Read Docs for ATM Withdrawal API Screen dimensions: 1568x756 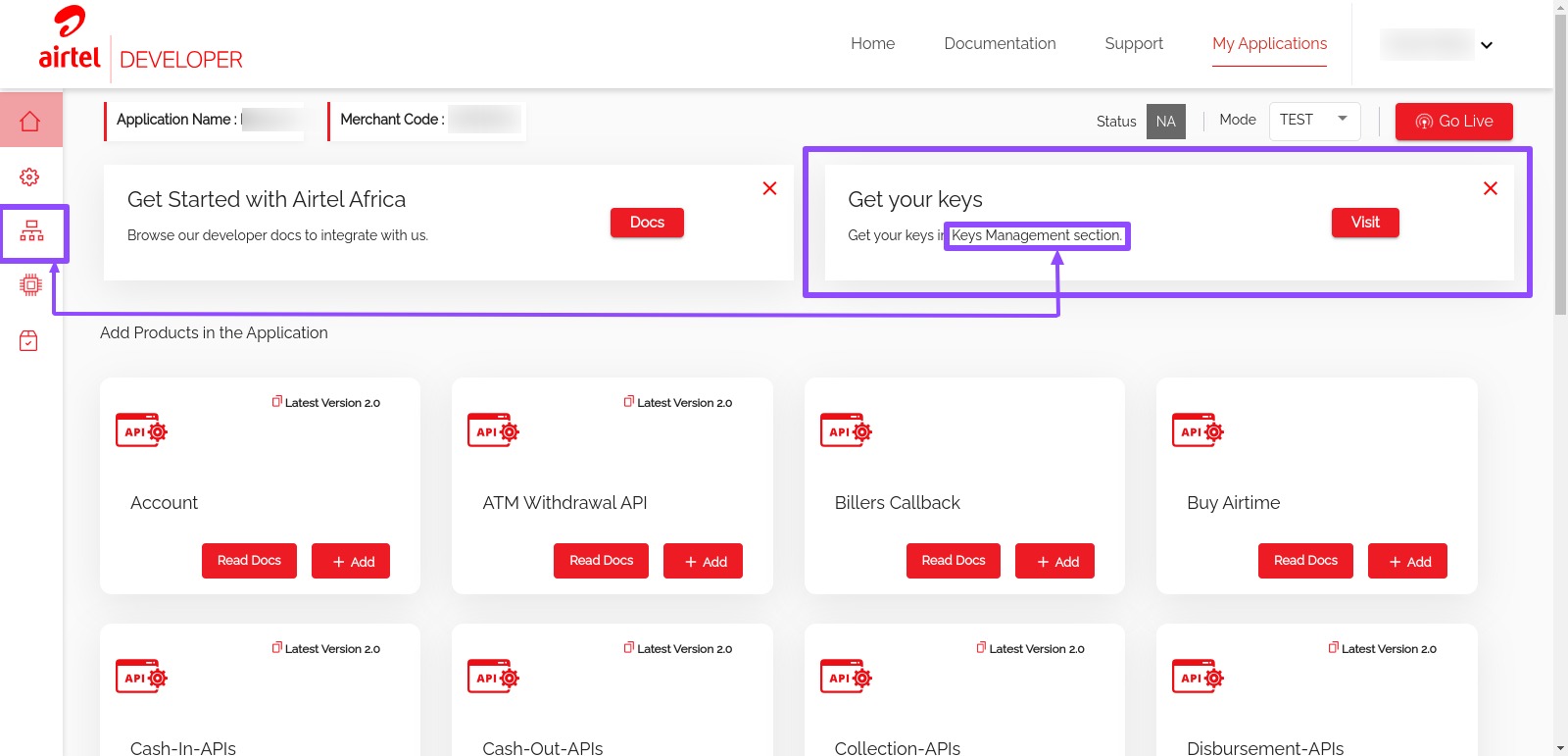coord(601,560)
